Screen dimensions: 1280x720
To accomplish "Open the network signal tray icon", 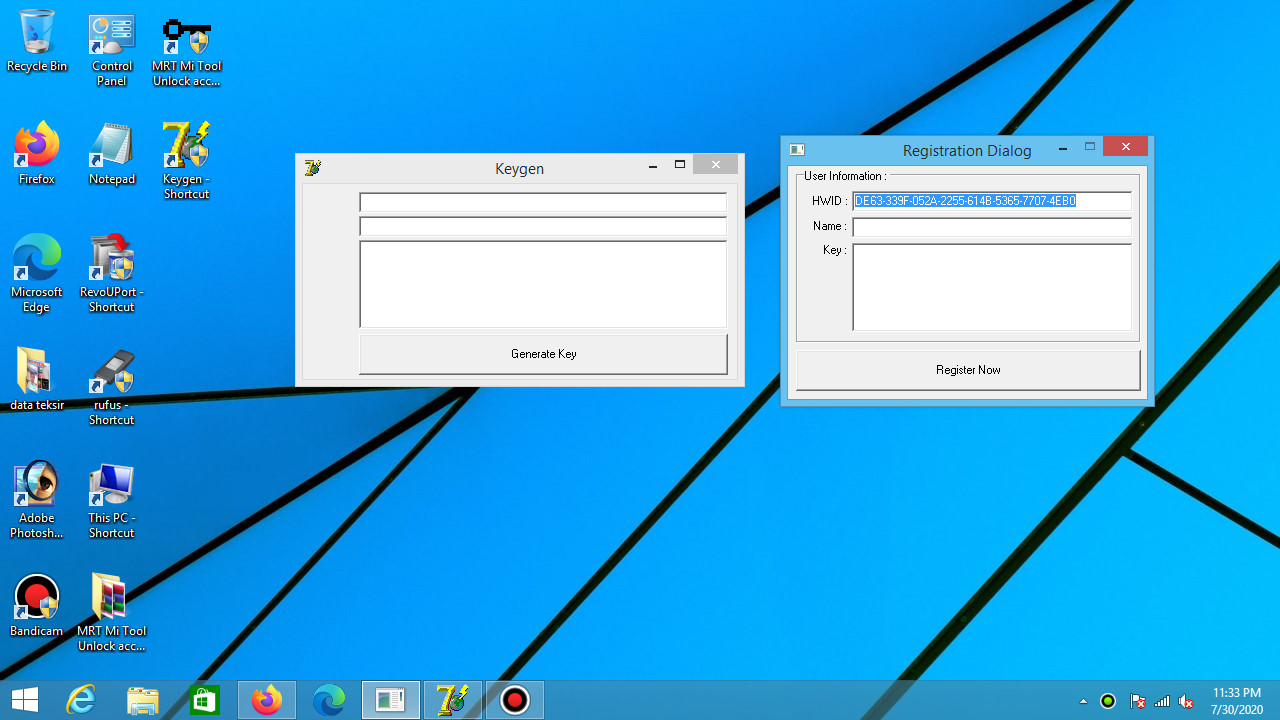I will click(x=1162, y=701).
